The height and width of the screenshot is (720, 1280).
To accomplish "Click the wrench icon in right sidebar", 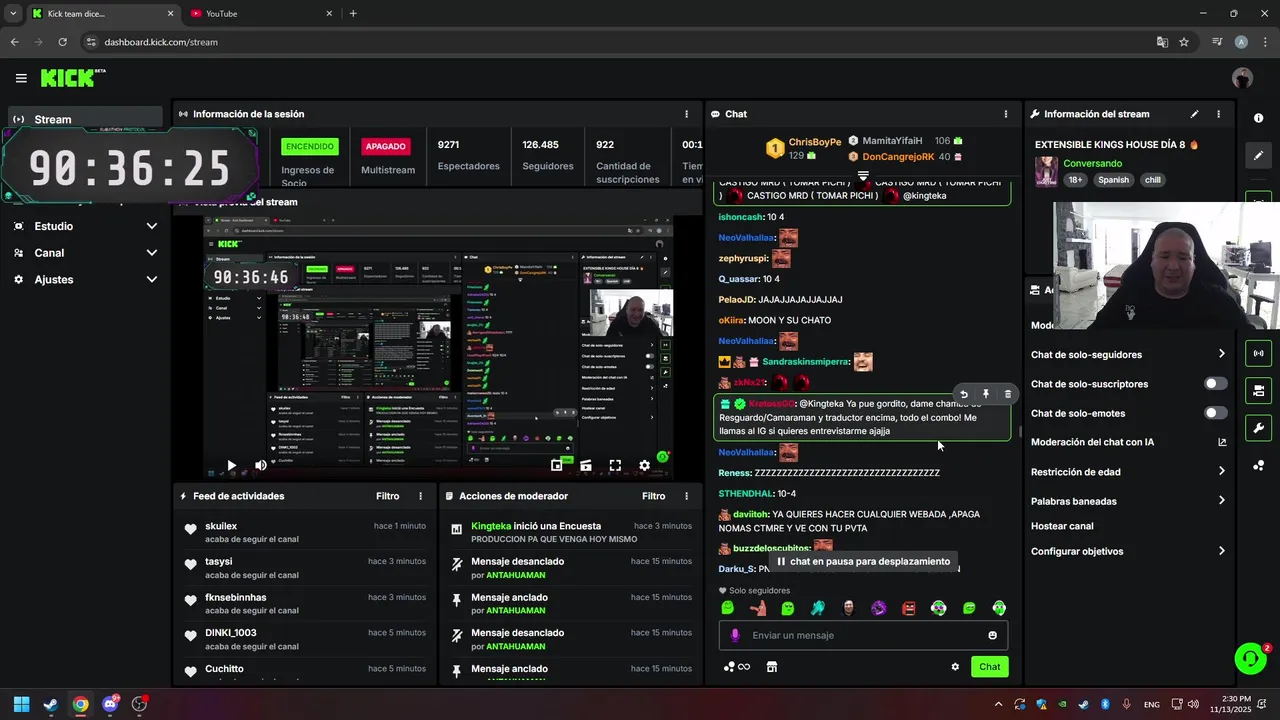I will click(x=1258, y=428).
